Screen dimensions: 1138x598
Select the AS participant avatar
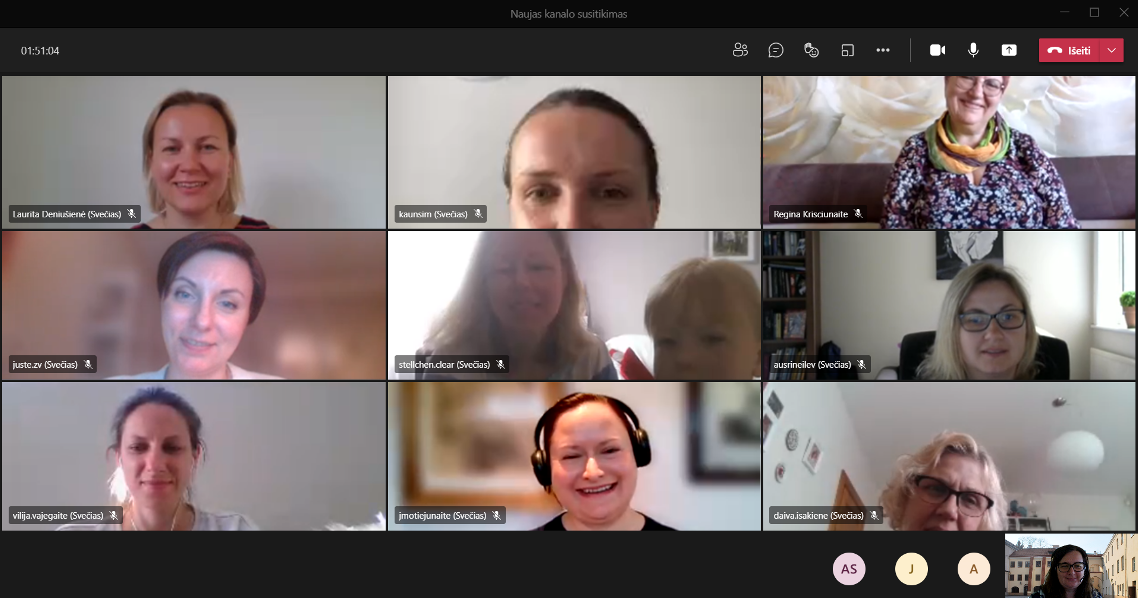point(849,569)
